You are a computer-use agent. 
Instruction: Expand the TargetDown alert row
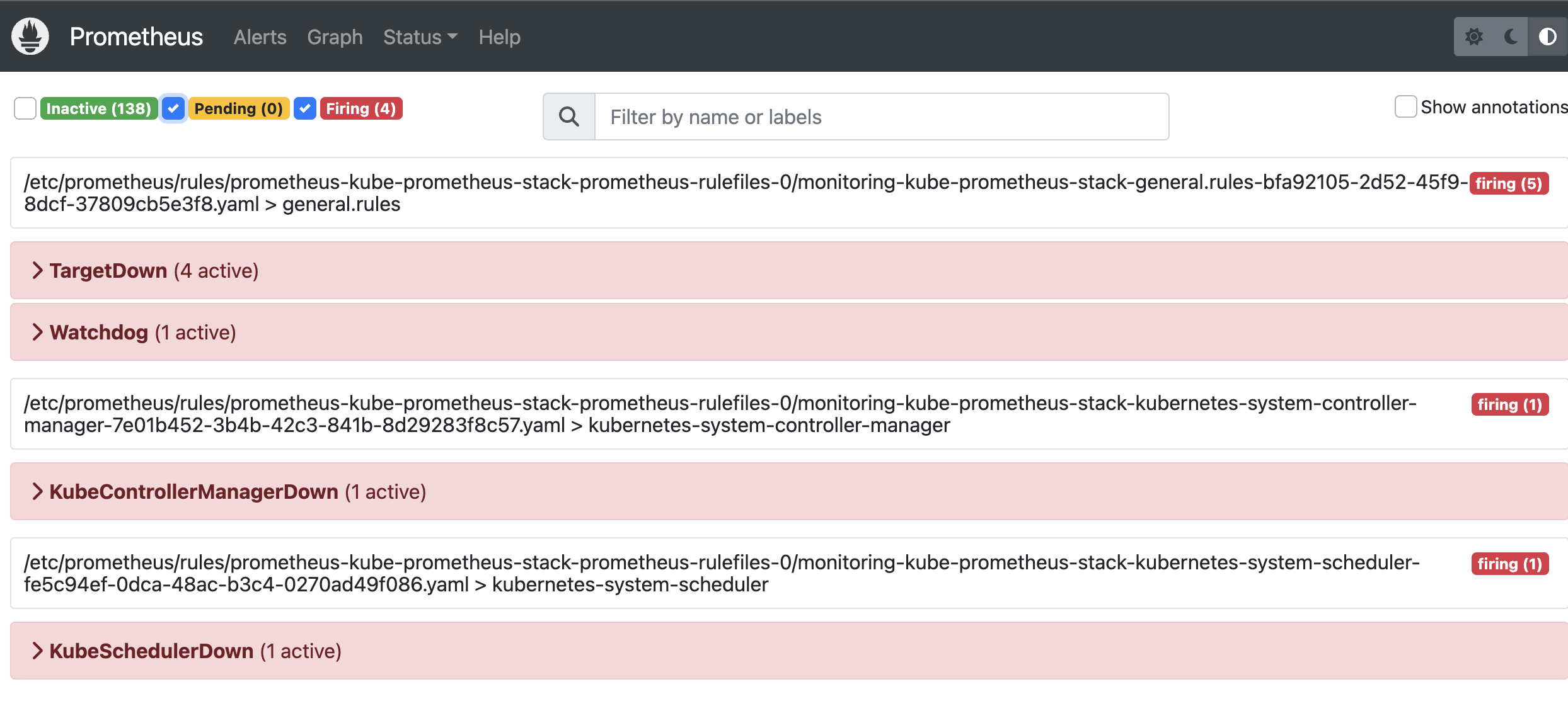click(x=38, y=270)
